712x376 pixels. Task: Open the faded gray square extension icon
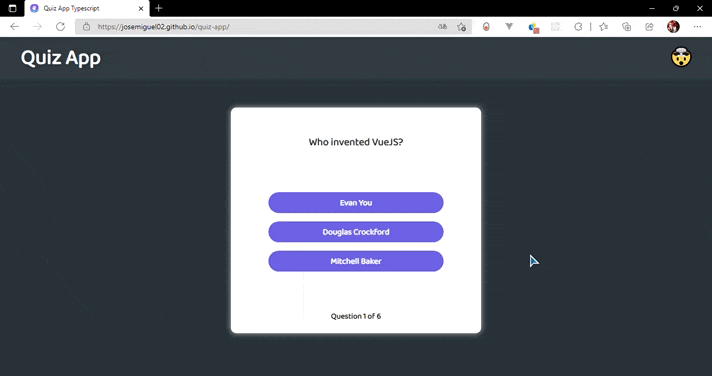click(555, 27)
